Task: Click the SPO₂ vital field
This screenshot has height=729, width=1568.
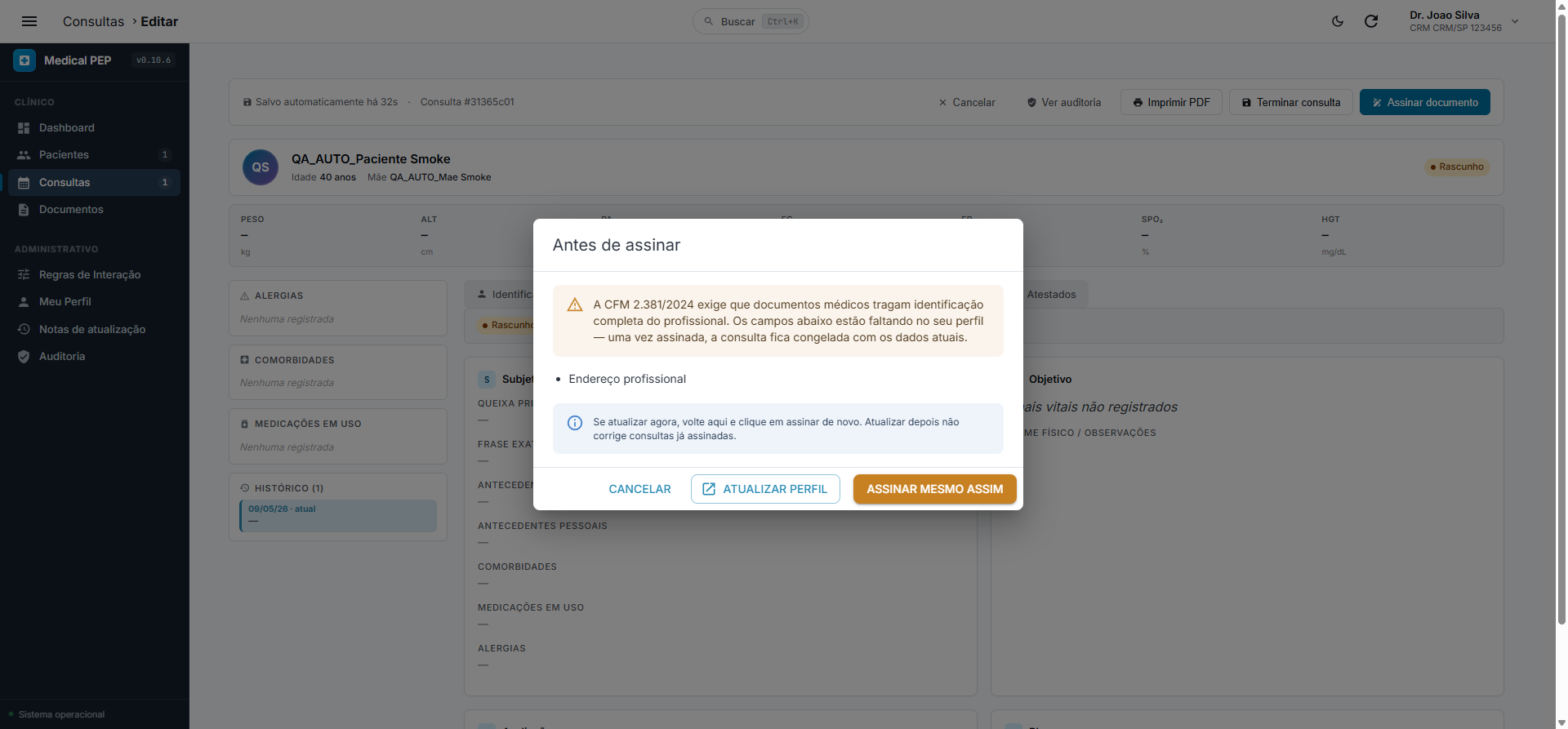Action: pos(1227,235)
